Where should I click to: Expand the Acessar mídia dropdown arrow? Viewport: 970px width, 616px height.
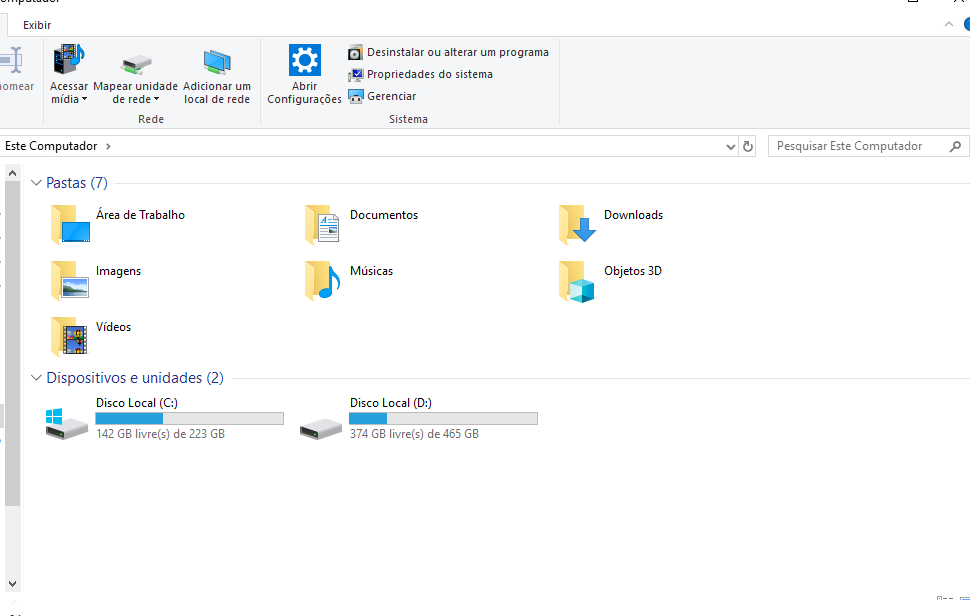coord(84,100)
